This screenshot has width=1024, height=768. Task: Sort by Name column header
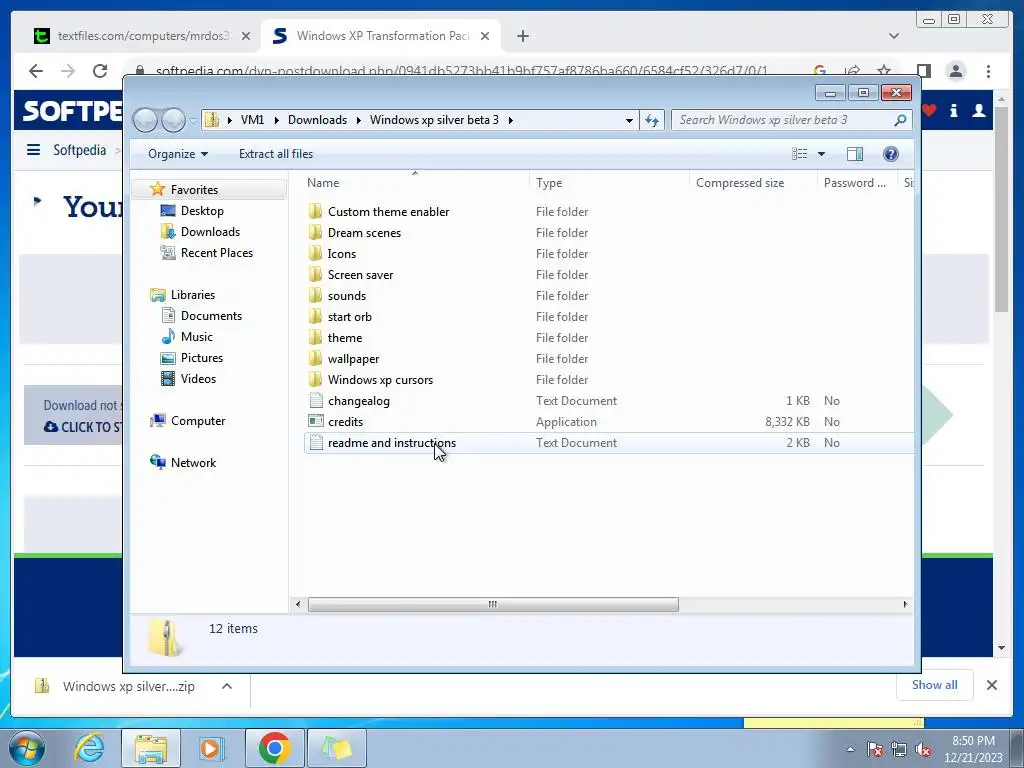[323, 183]
